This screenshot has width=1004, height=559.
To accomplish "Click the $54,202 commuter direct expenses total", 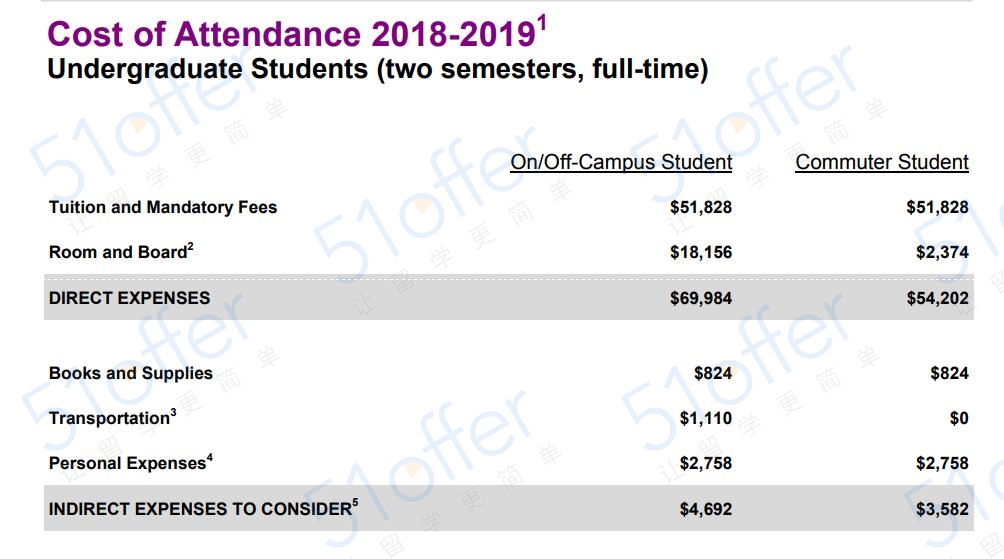I will pos(937,298).
